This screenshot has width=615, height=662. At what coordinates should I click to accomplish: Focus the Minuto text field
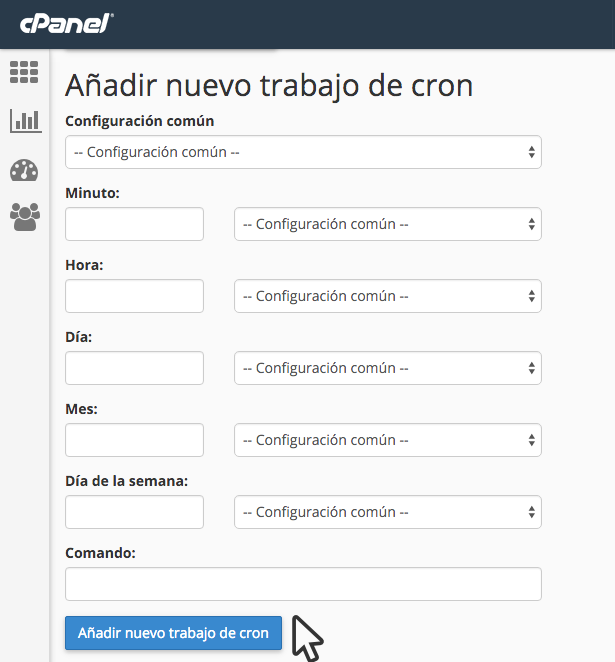134,224
